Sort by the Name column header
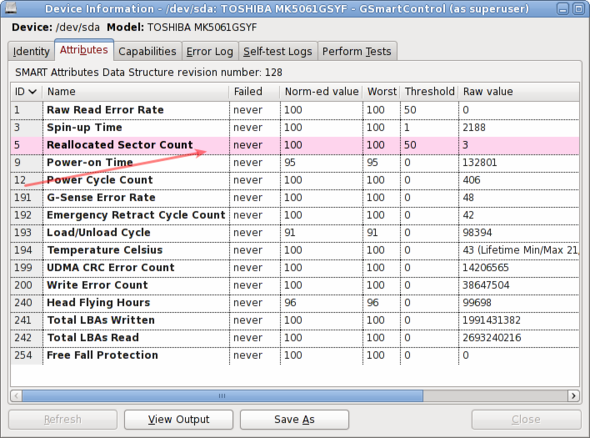The width and height of the screenshot is (590, 438). tap(136, 92)
